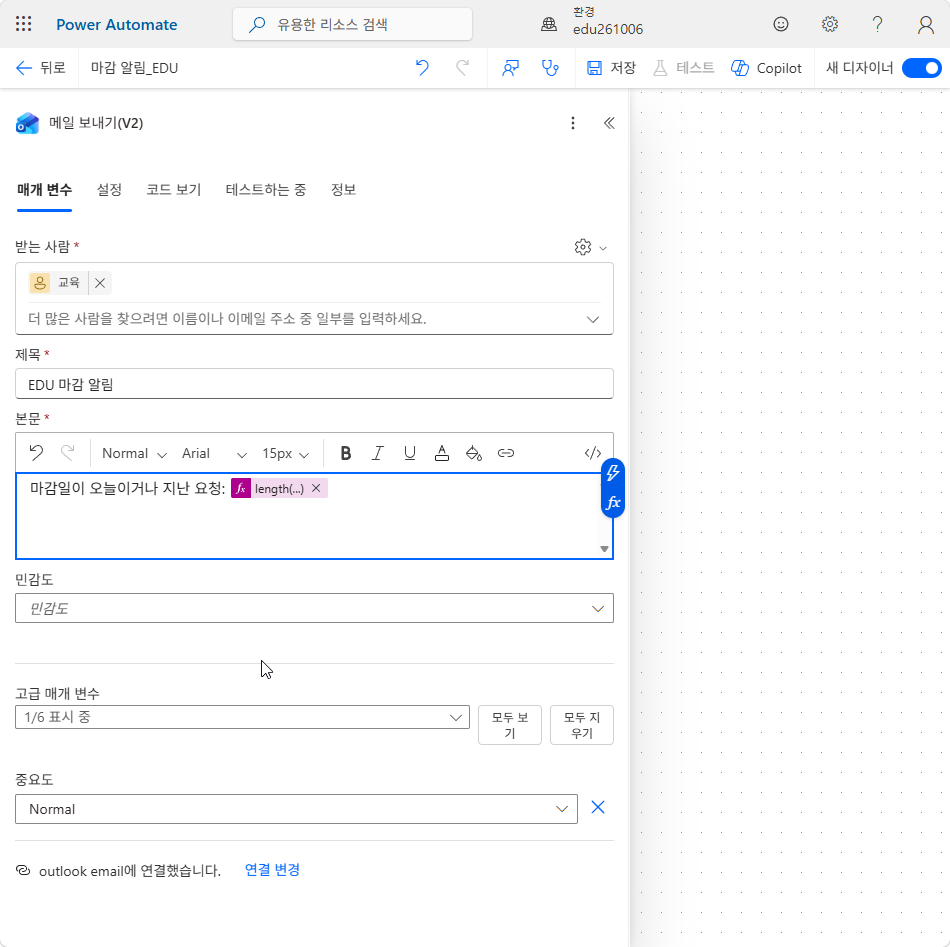Image resolution: width=950 pixels, height=947 pixels.
Task: Open the 고급 매개 변수 dropdown
Action: click(242, 717)
